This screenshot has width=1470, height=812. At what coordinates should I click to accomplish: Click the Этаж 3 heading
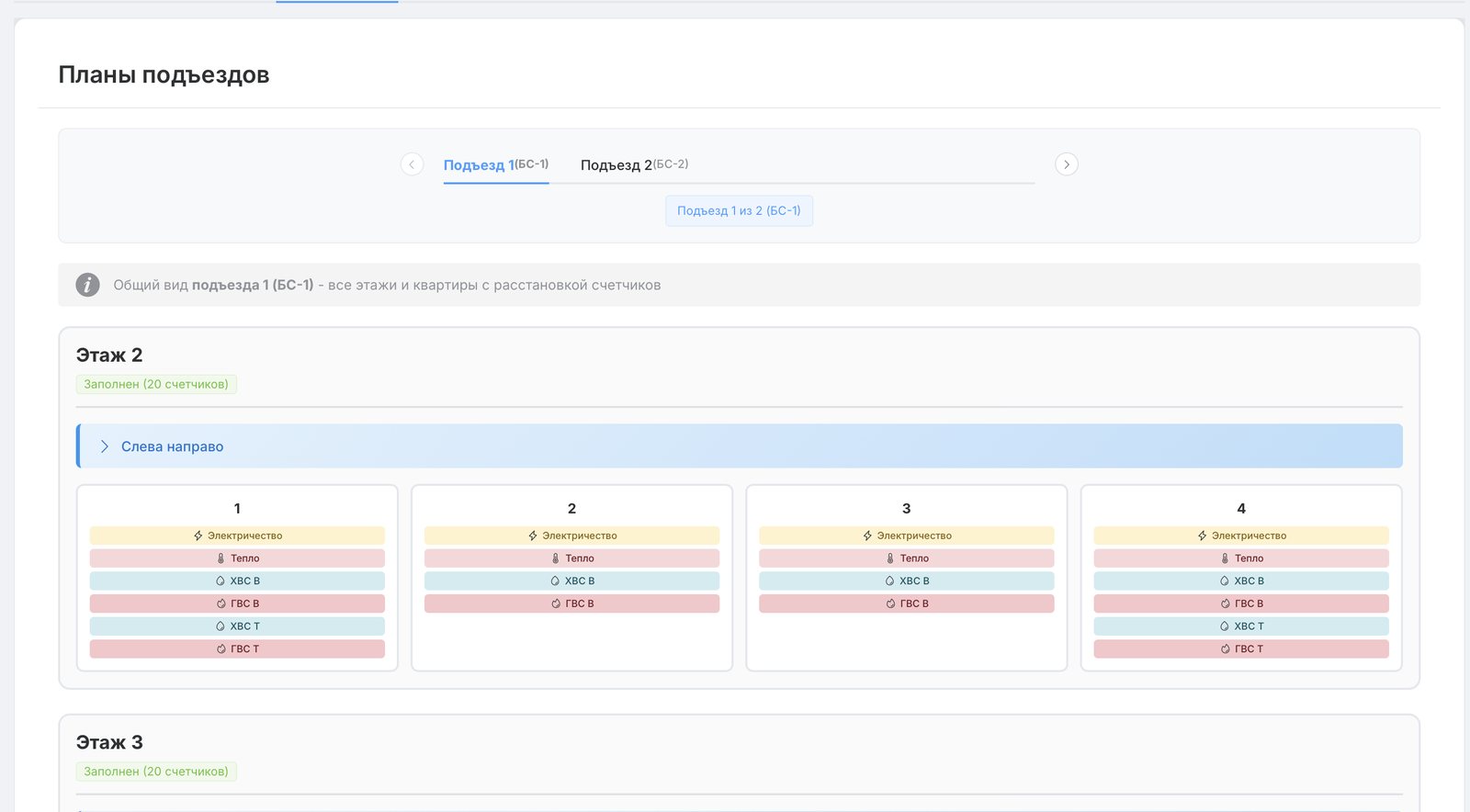click(x=109, y=742)
